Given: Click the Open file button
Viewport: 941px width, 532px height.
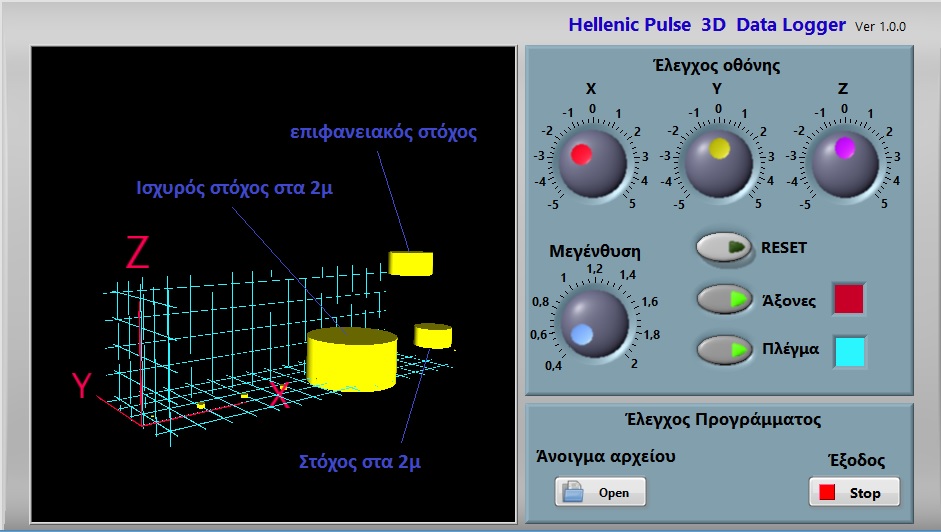Looking at the screenshot, I should click(600, 492).
